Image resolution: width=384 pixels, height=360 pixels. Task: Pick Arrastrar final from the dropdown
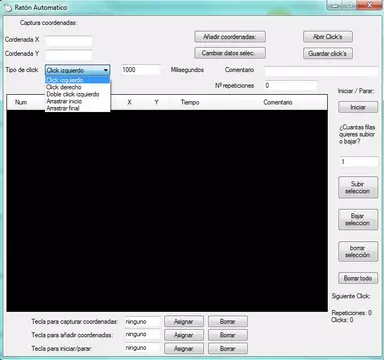(x=63, y=108)
